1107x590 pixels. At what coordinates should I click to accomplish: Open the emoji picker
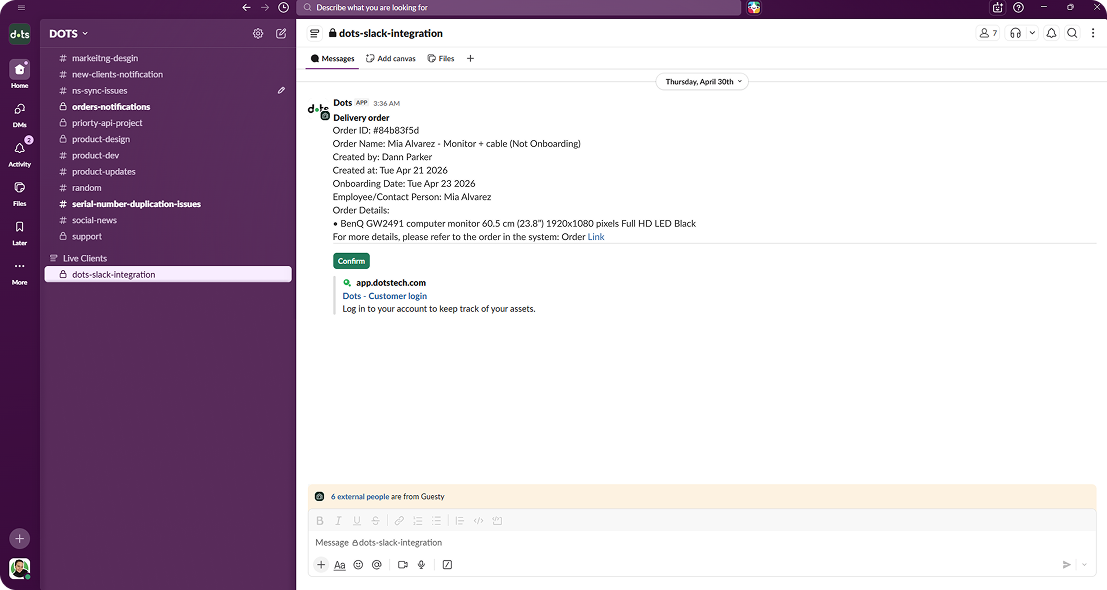click(x=358, y=565)
